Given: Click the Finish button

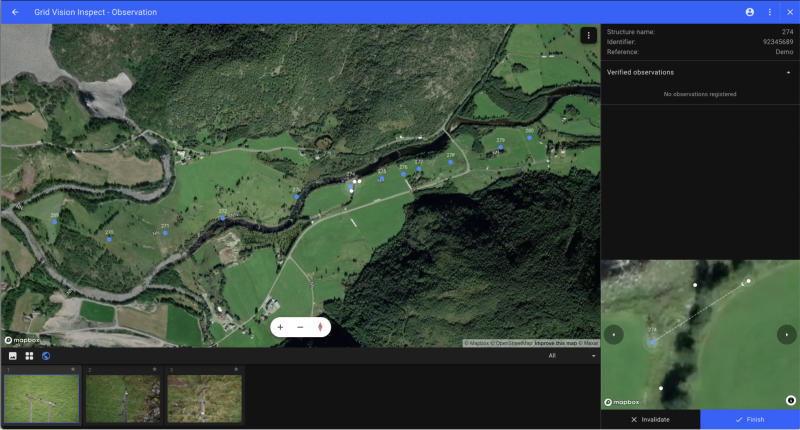Looking at the screenshot, I should tap(750, 419).
